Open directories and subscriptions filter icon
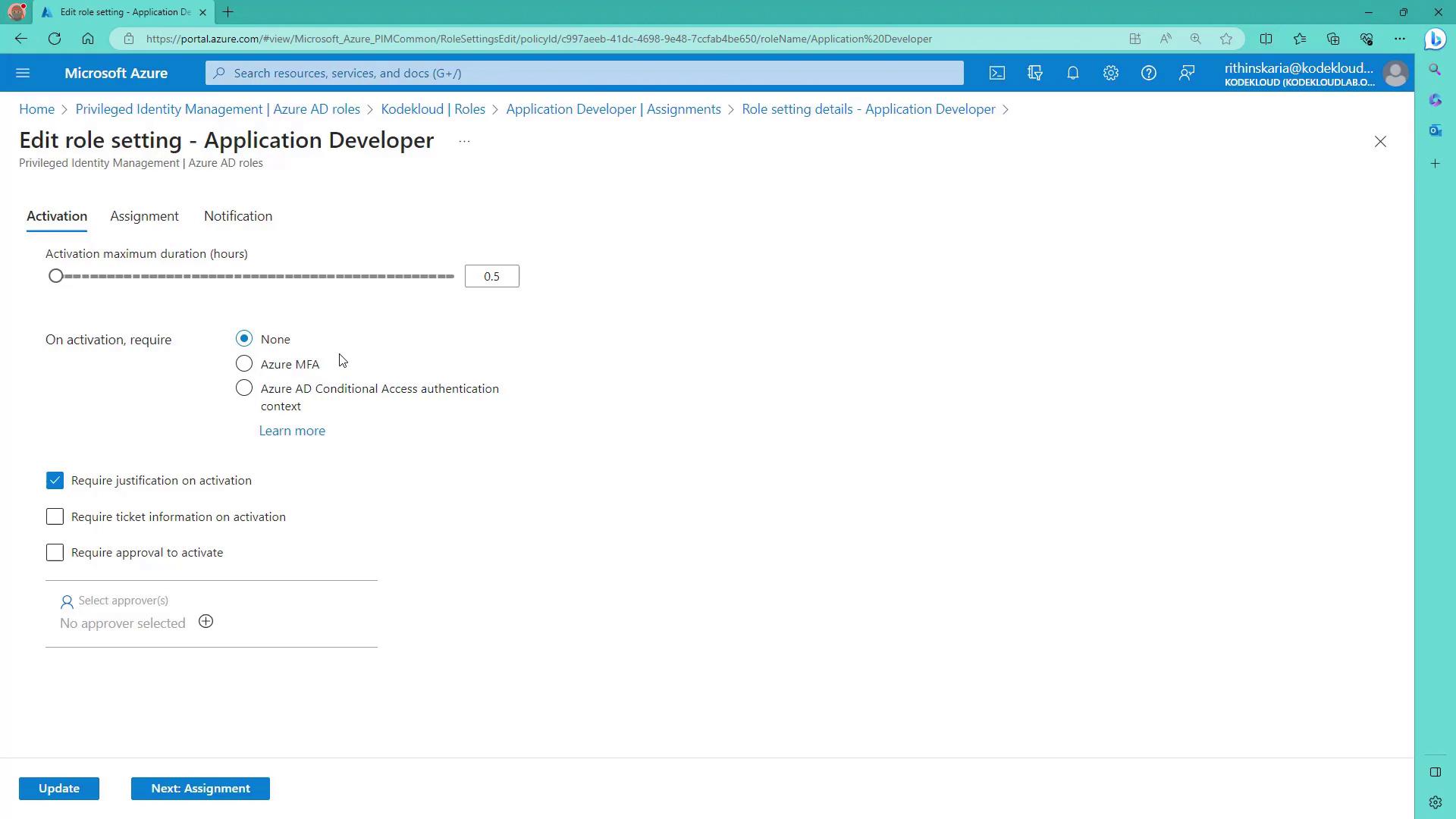The width and height of the screenshot is (1456, 819). (x=1034, y=73)
